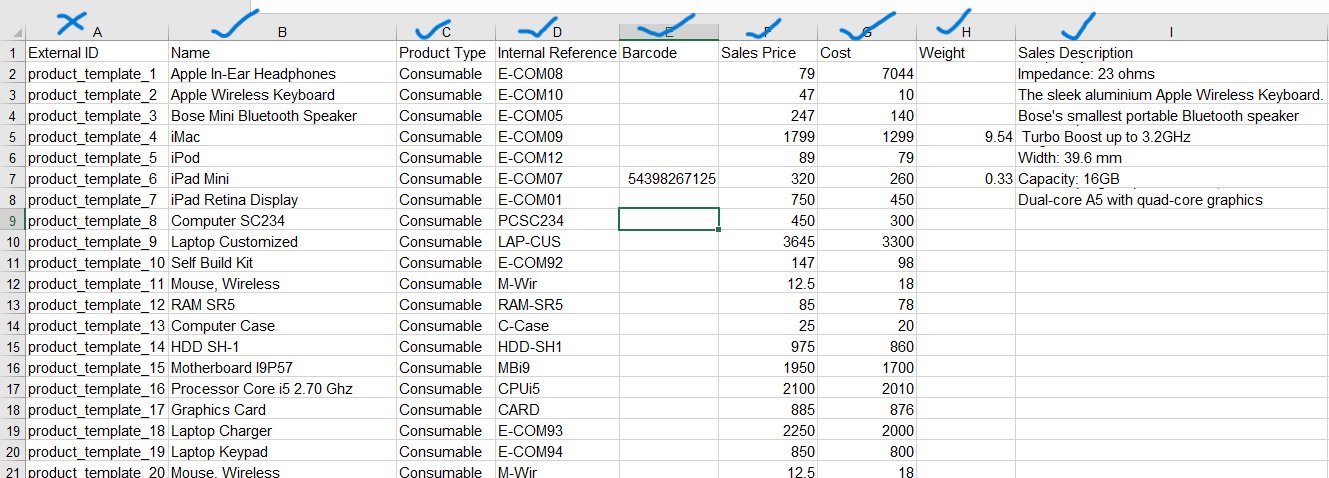1329x478 pixels.
Task: Click the "Sales Description" header cell
Action: (1171, 53)
